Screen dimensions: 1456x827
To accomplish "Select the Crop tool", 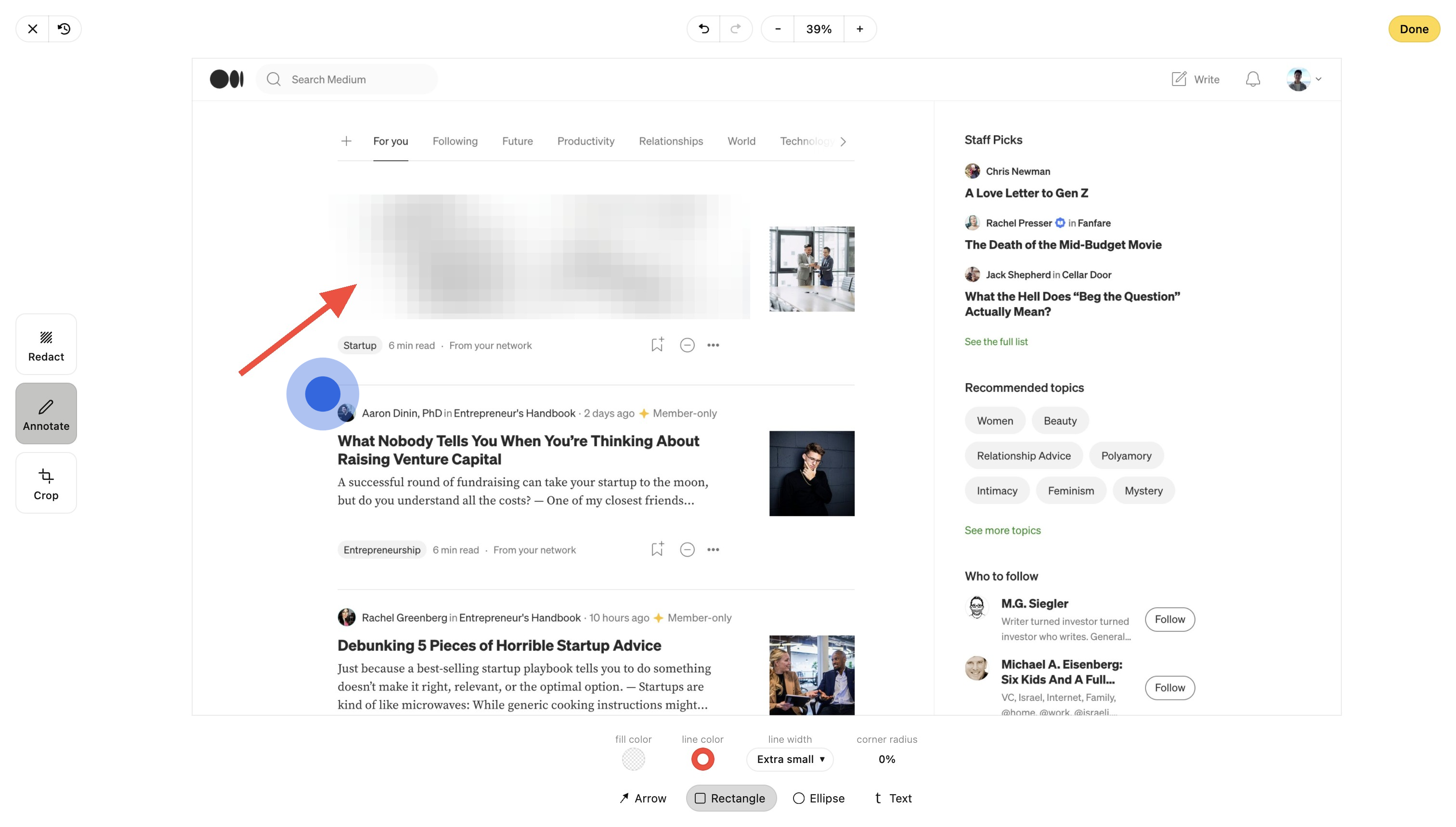I will (46, 483).
